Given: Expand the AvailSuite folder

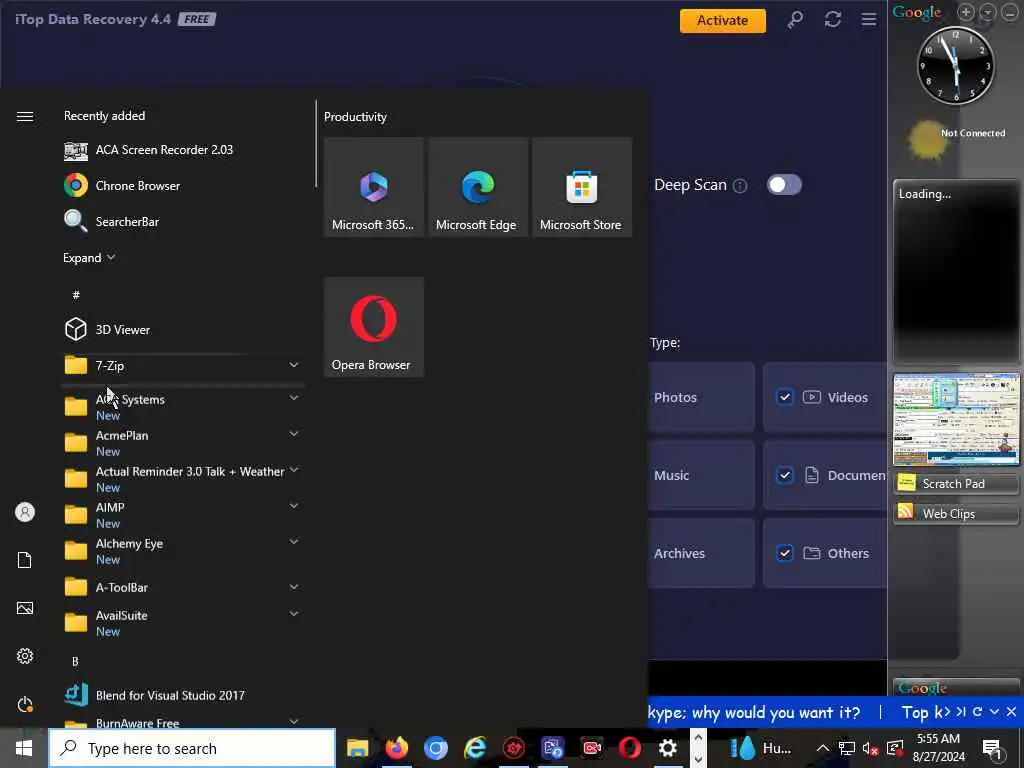Looking at the screenshot, I should coord(294,614).
